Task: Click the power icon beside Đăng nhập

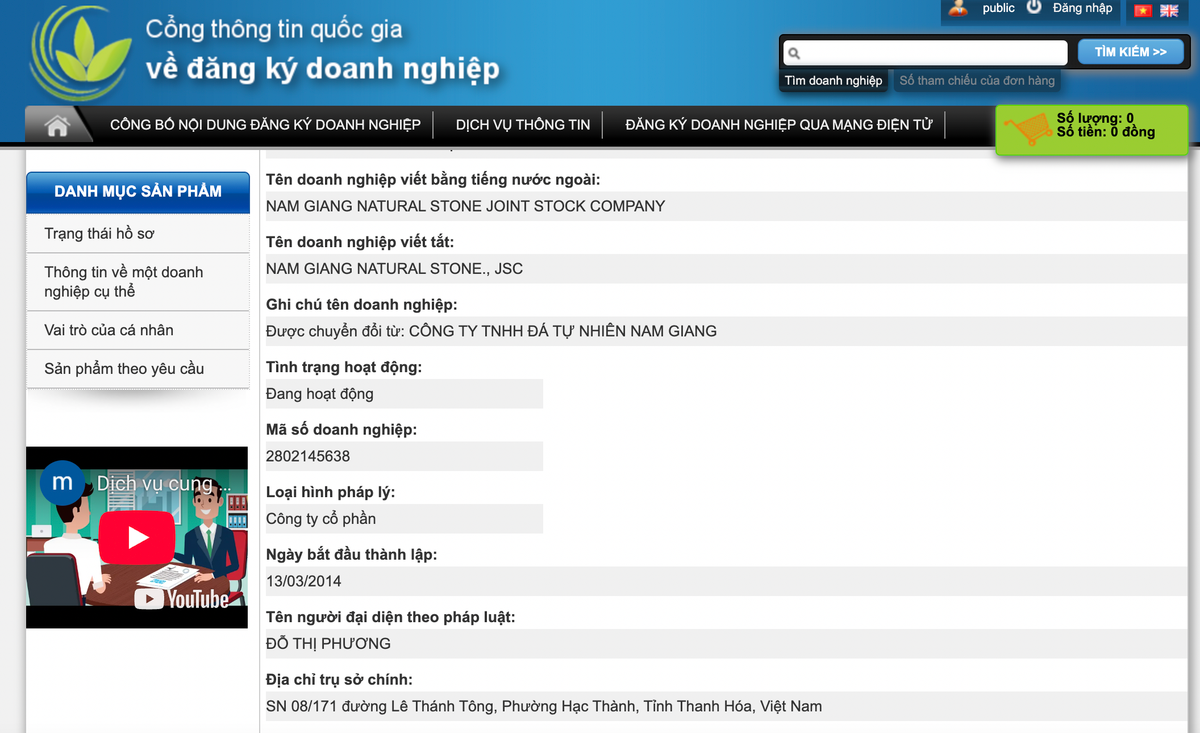Action: [1034, 8]
